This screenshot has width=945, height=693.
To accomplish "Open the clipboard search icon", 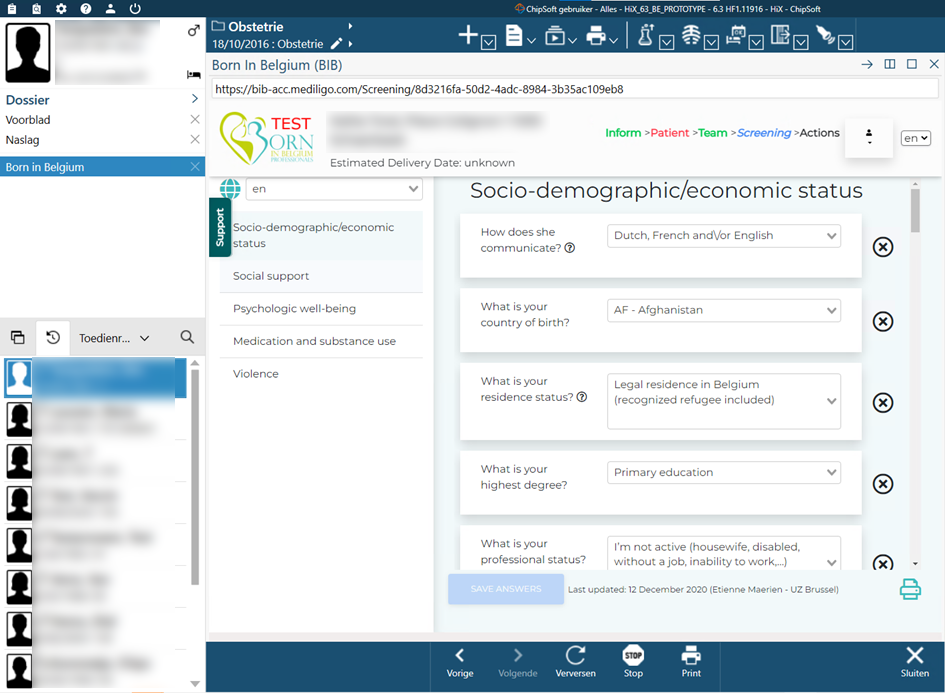I will [37, 8].
